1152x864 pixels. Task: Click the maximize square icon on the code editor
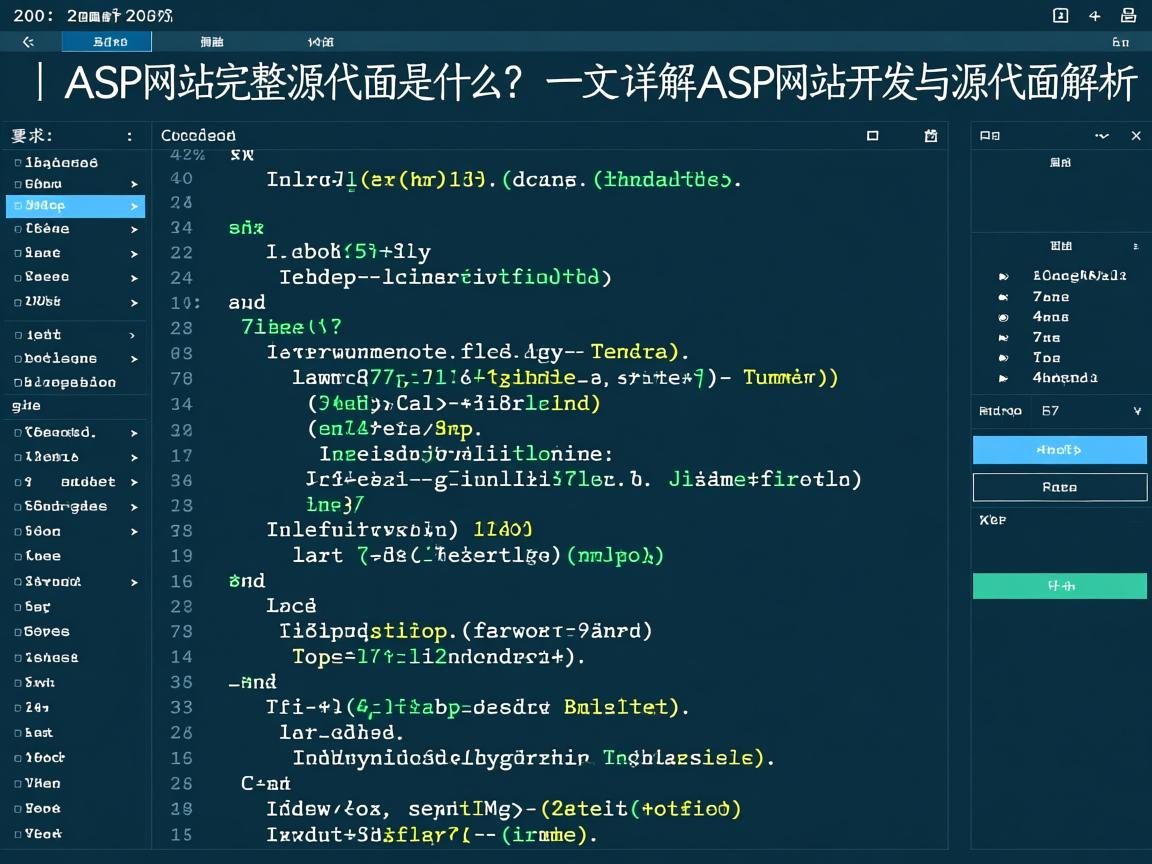tap(873, 135)
